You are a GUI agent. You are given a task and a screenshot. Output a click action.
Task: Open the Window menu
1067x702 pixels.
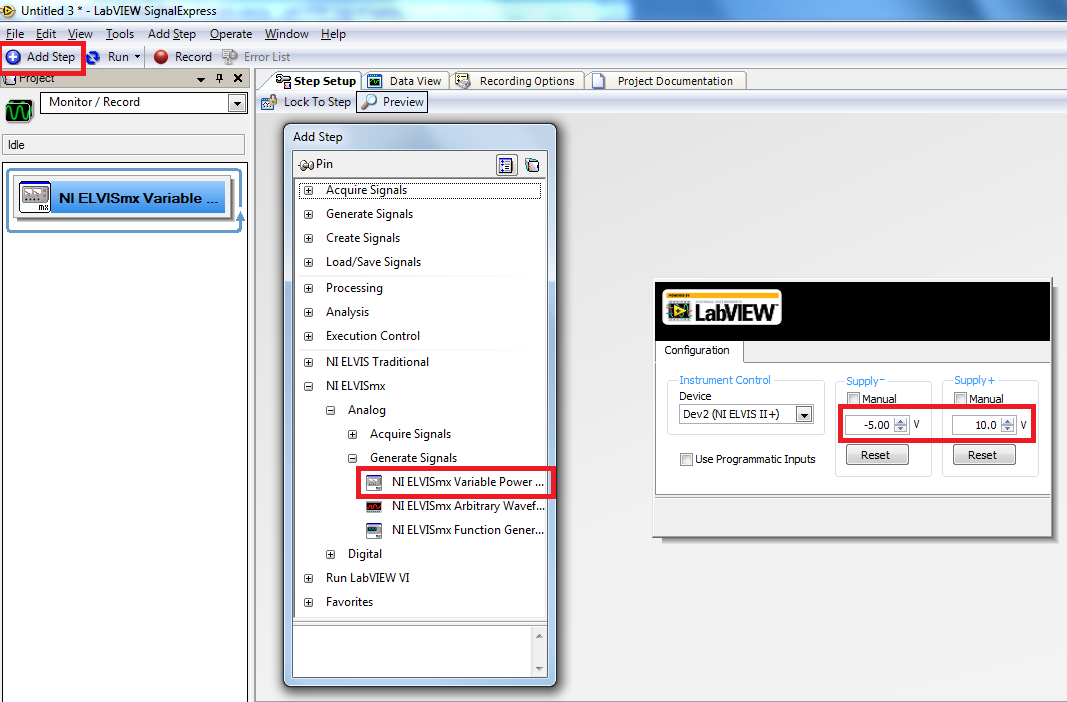point(286,34)
